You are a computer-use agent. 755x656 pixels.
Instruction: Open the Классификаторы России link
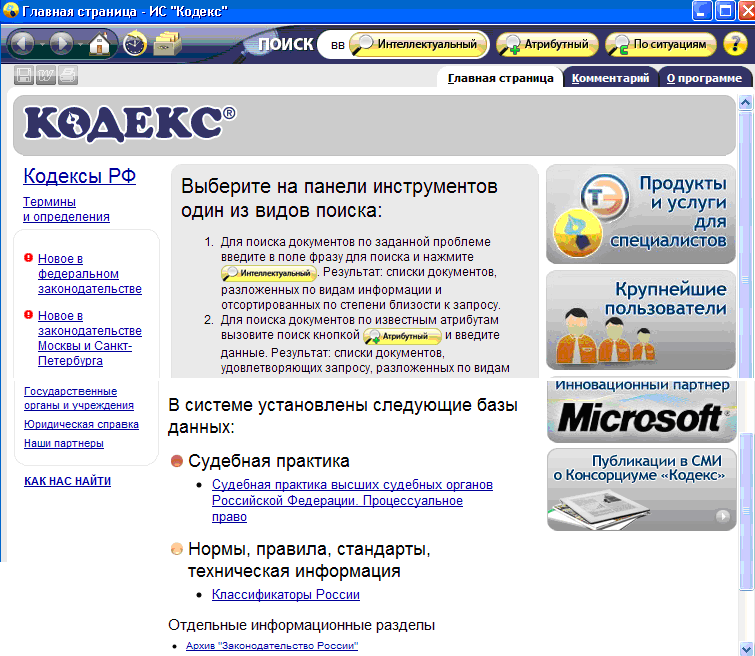click(286, 594)
